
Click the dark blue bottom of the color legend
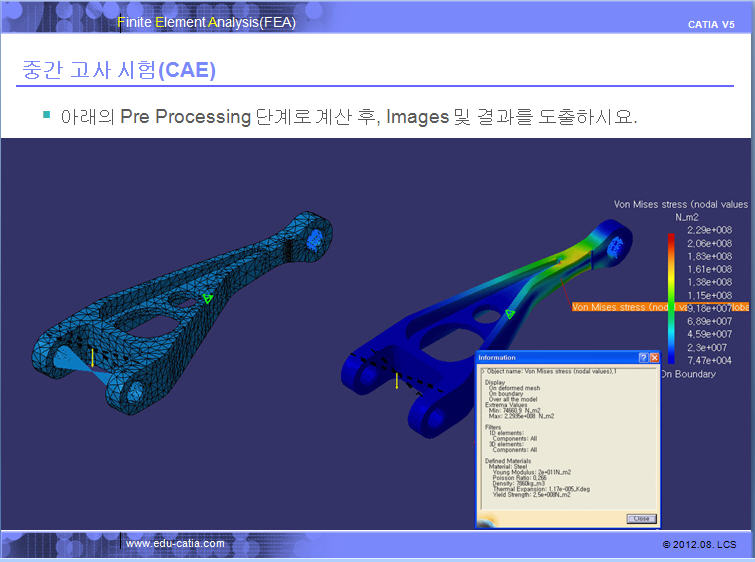(672, 357)
